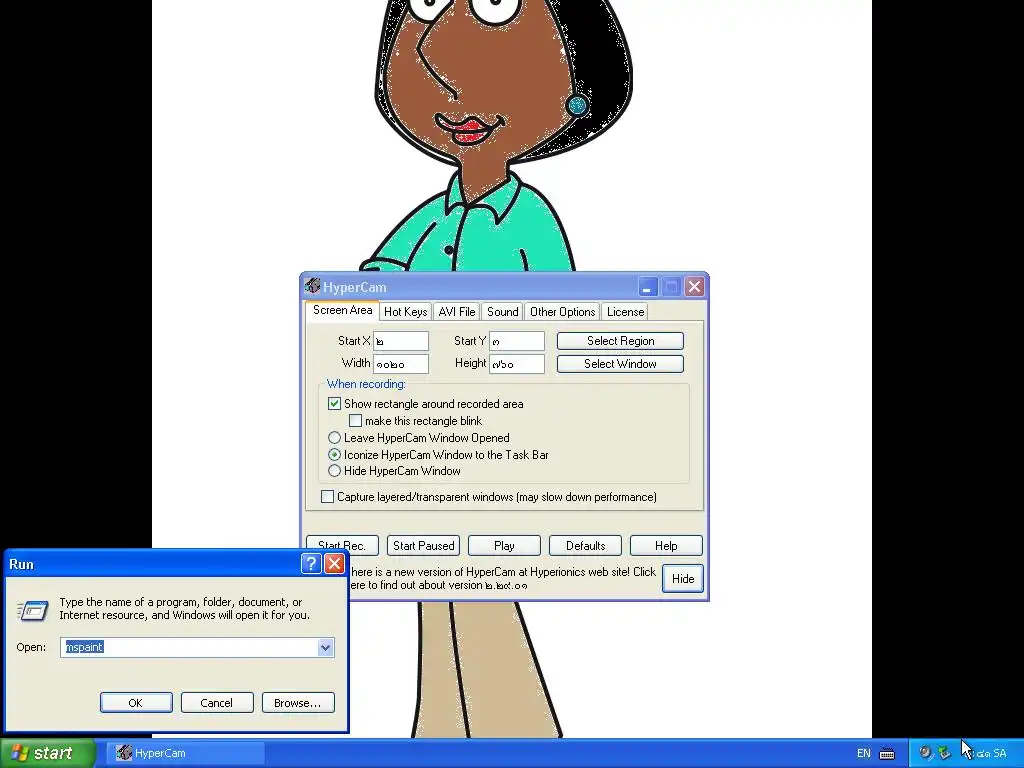Click the Height input field
This screenshot has width=1024, height=768.
coord(517,364)
